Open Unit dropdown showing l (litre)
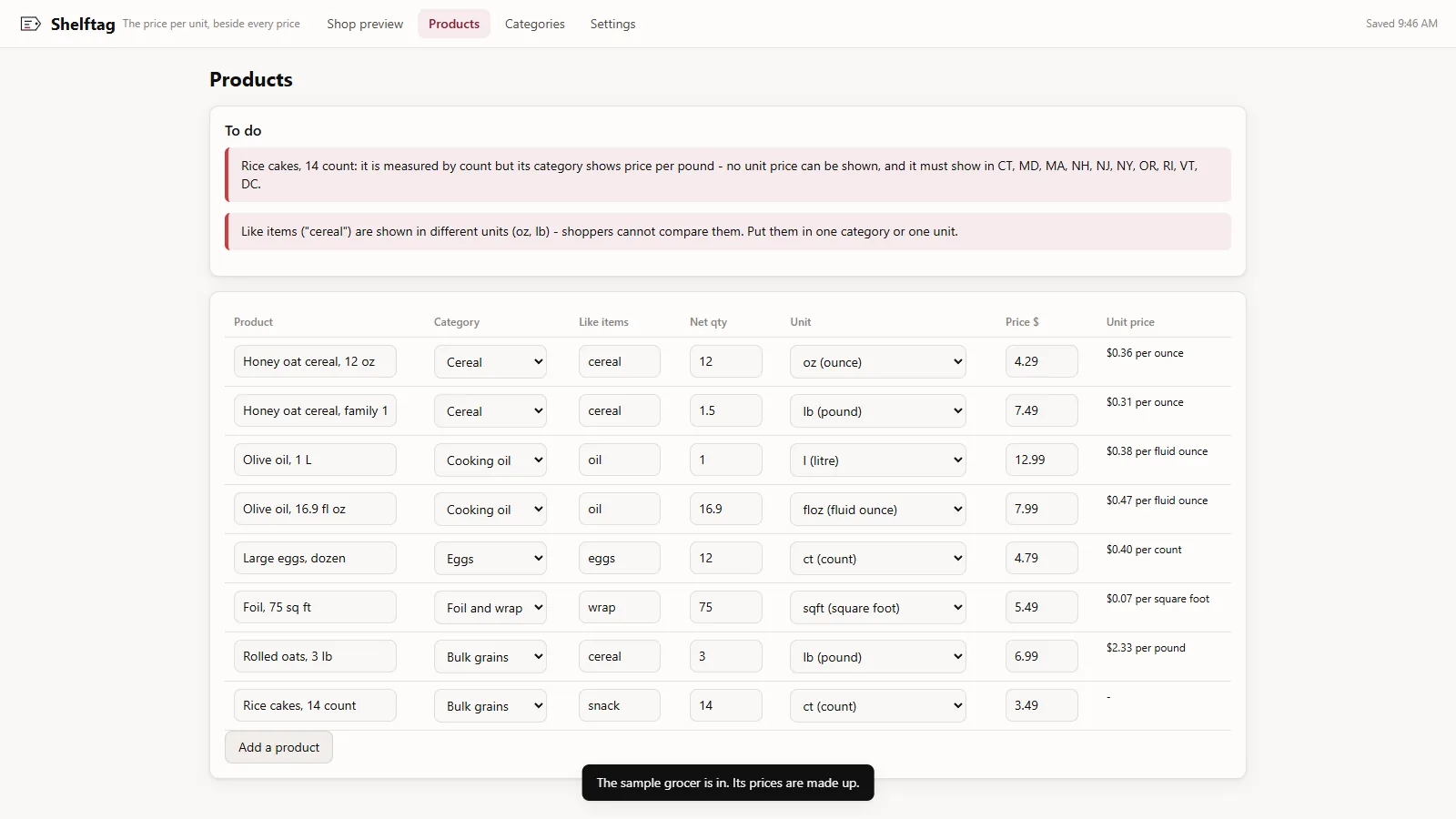 pos(878,460)
